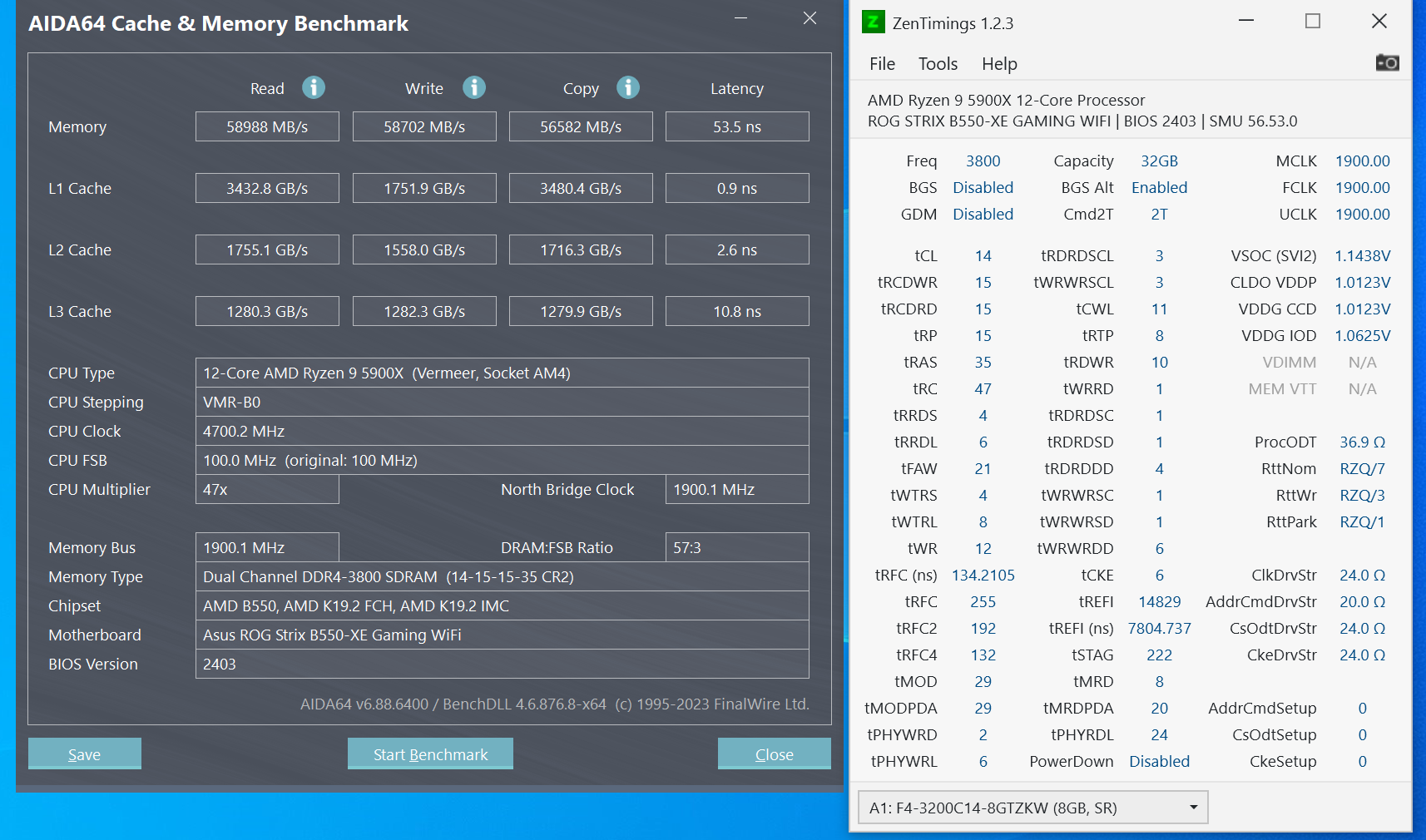Click the ZenTimings app logo icon
1426x840 pixels.
pos(873,22)
